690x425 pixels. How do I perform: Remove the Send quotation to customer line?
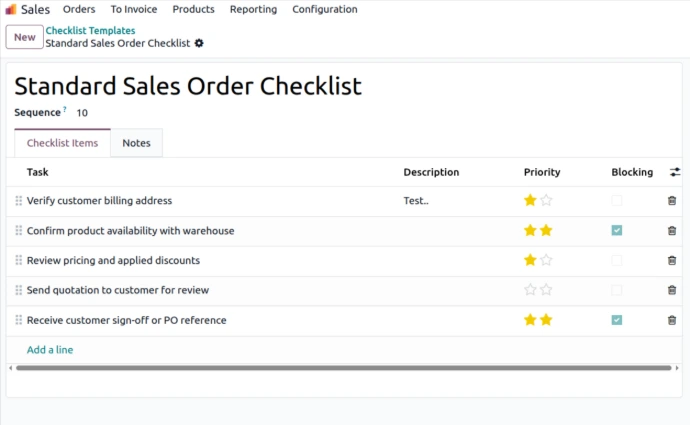[x=672, y=290]
